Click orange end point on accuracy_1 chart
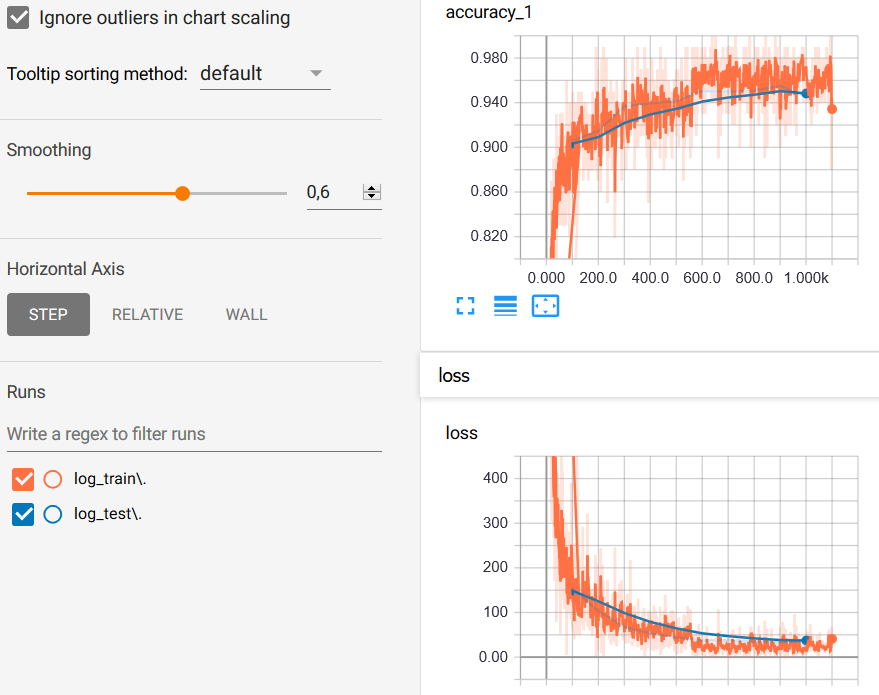The width and height of the screenshot is (879, 695). coord(832,109)
